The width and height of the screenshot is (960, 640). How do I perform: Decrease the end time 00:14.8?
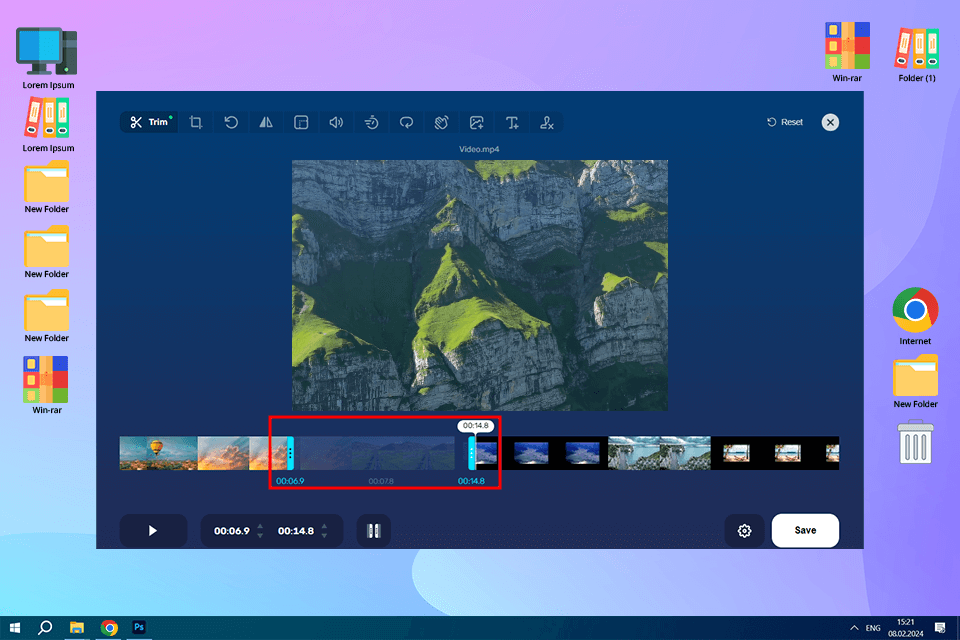pyautogui.click(x=324, y=536)
